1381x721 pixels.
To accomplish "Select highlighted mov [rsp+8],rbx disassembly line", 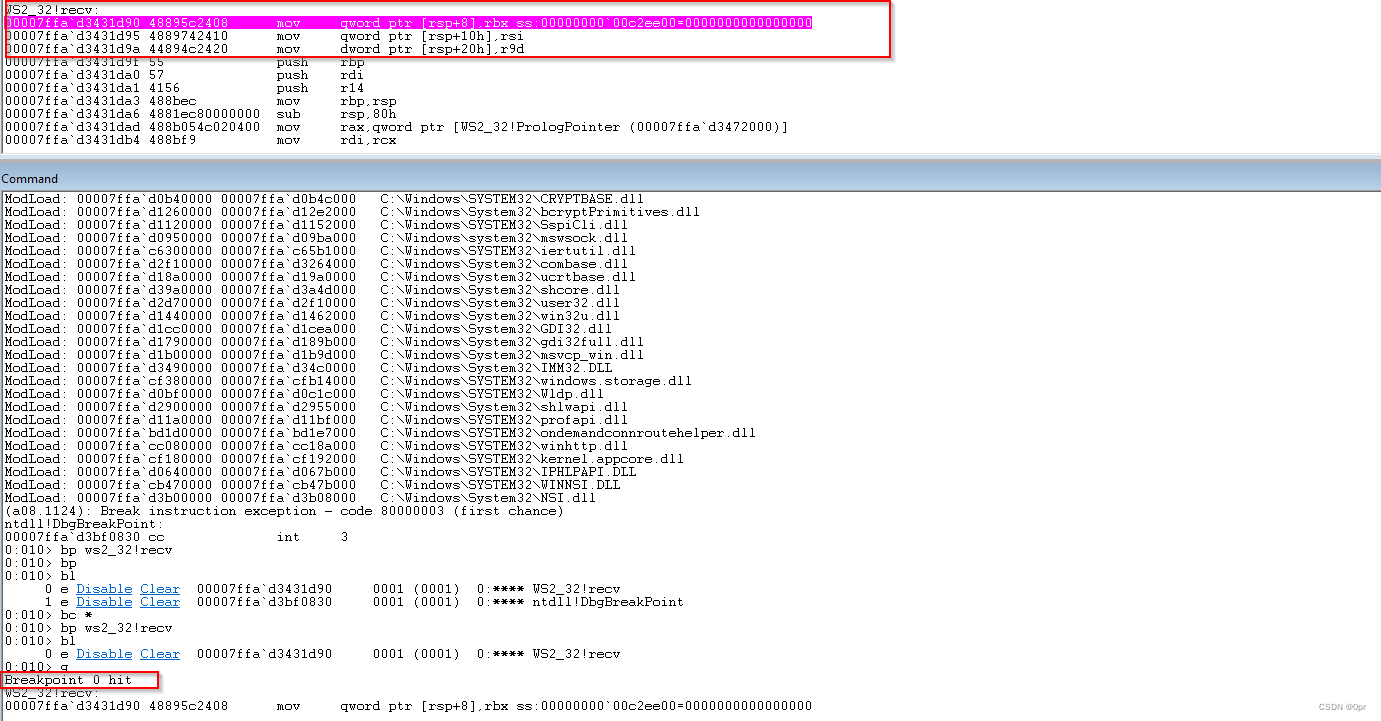I will (x=409, y=23).
